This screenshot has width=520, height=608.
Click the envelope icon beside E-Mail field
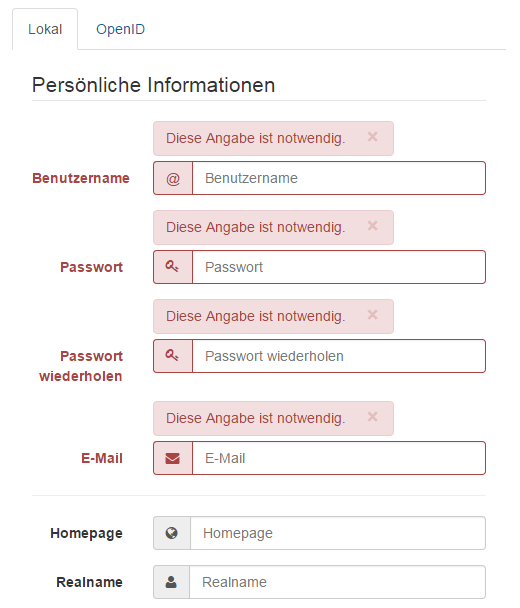(x=173, y=458)
